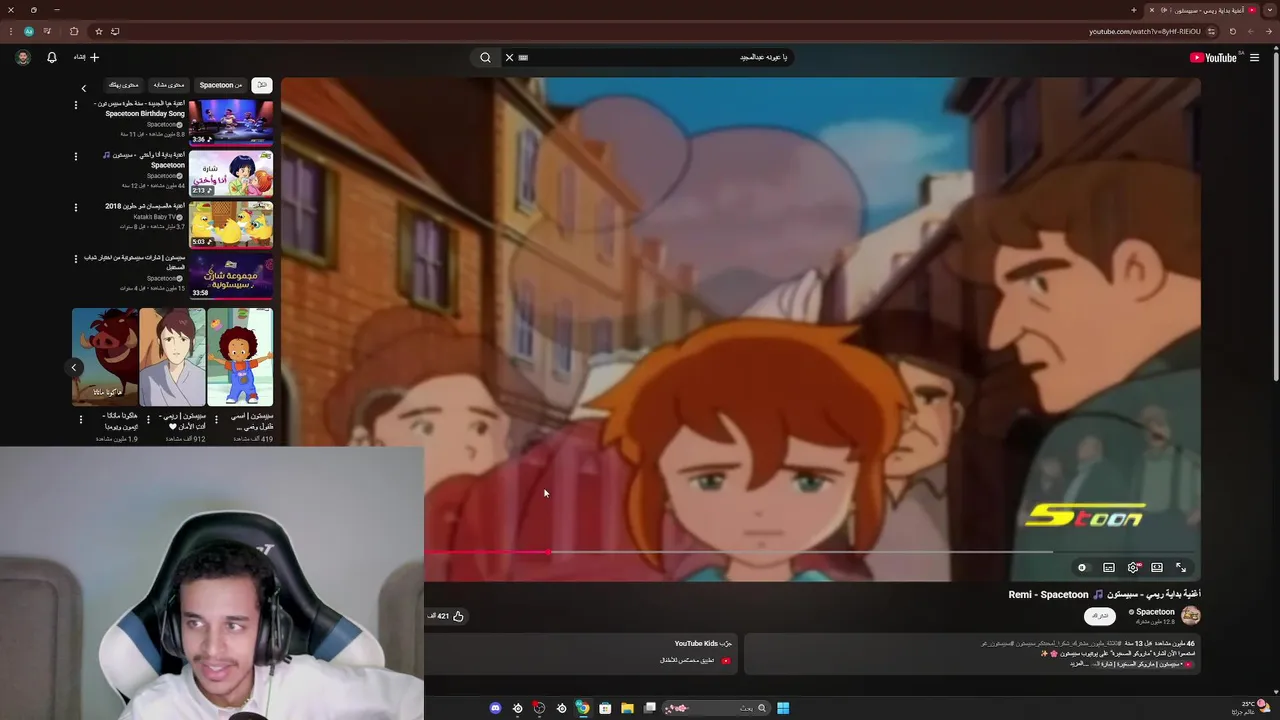Select the 'From Spacetoon' filter chip
Screen dimensions: 1280x720
tap(220, 85)
